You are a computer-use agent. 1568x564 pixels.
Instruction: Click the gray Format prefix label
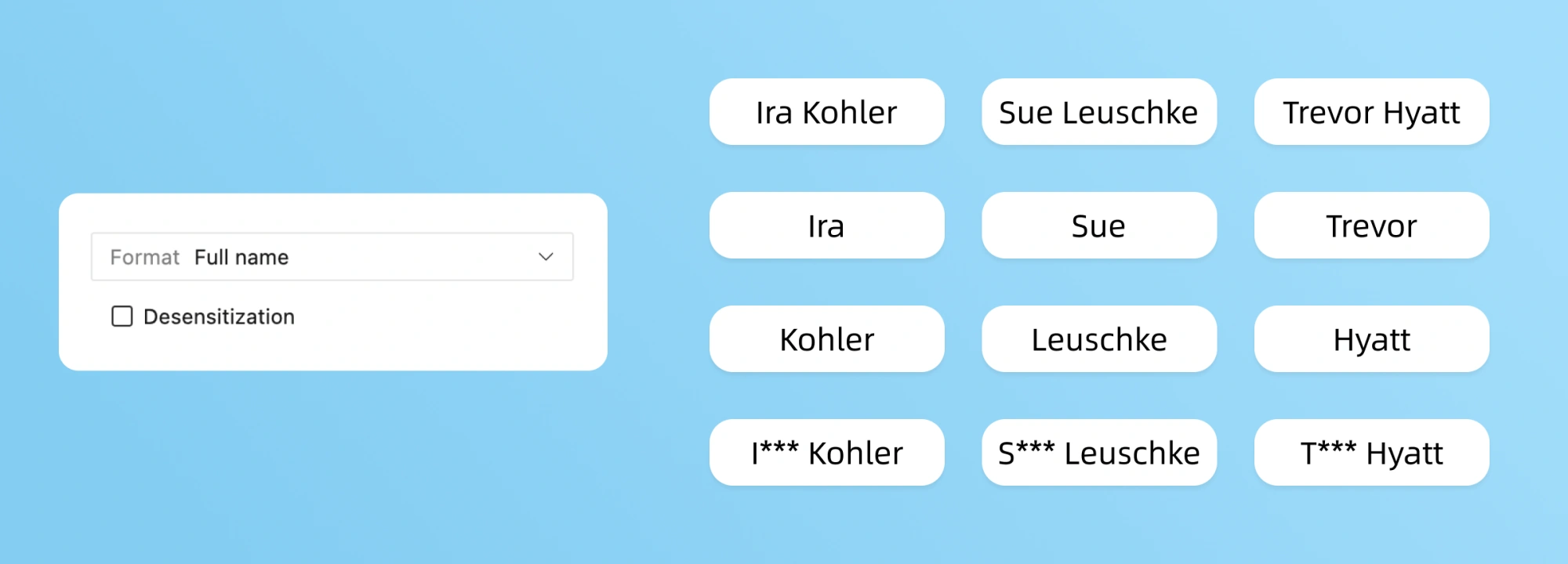144,257
